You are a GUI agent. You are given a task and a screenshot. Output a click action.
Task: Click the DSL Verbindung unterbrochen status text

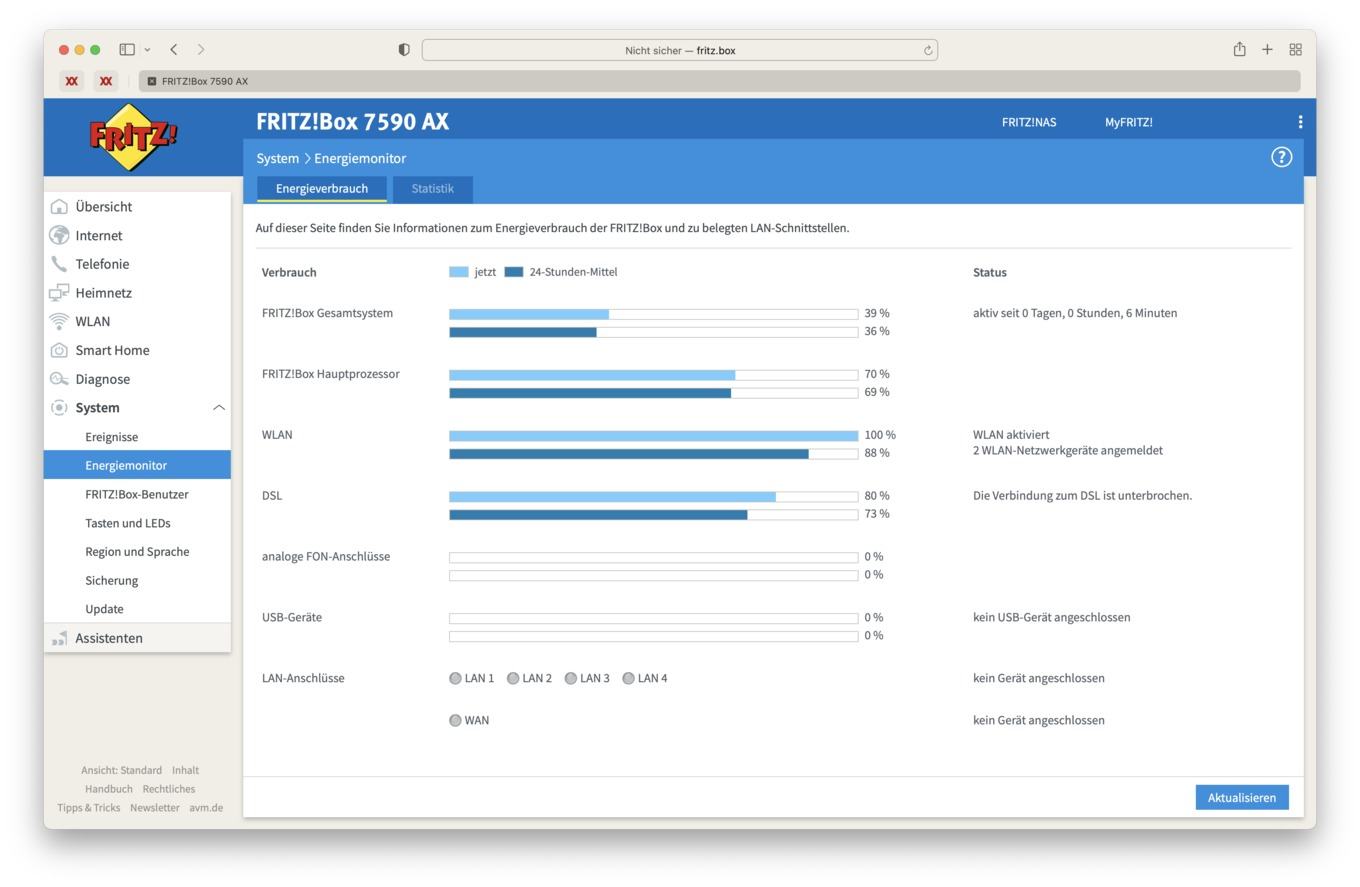pyautogui.click(x=1082, y=496)
